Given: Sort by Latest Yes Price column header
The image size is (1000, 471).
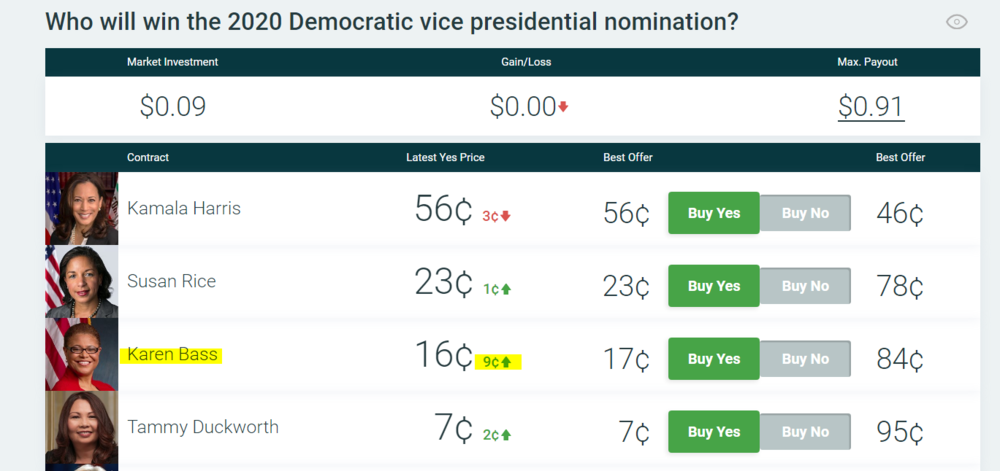Looking at the screenshot, I should (x=445, y=157).
